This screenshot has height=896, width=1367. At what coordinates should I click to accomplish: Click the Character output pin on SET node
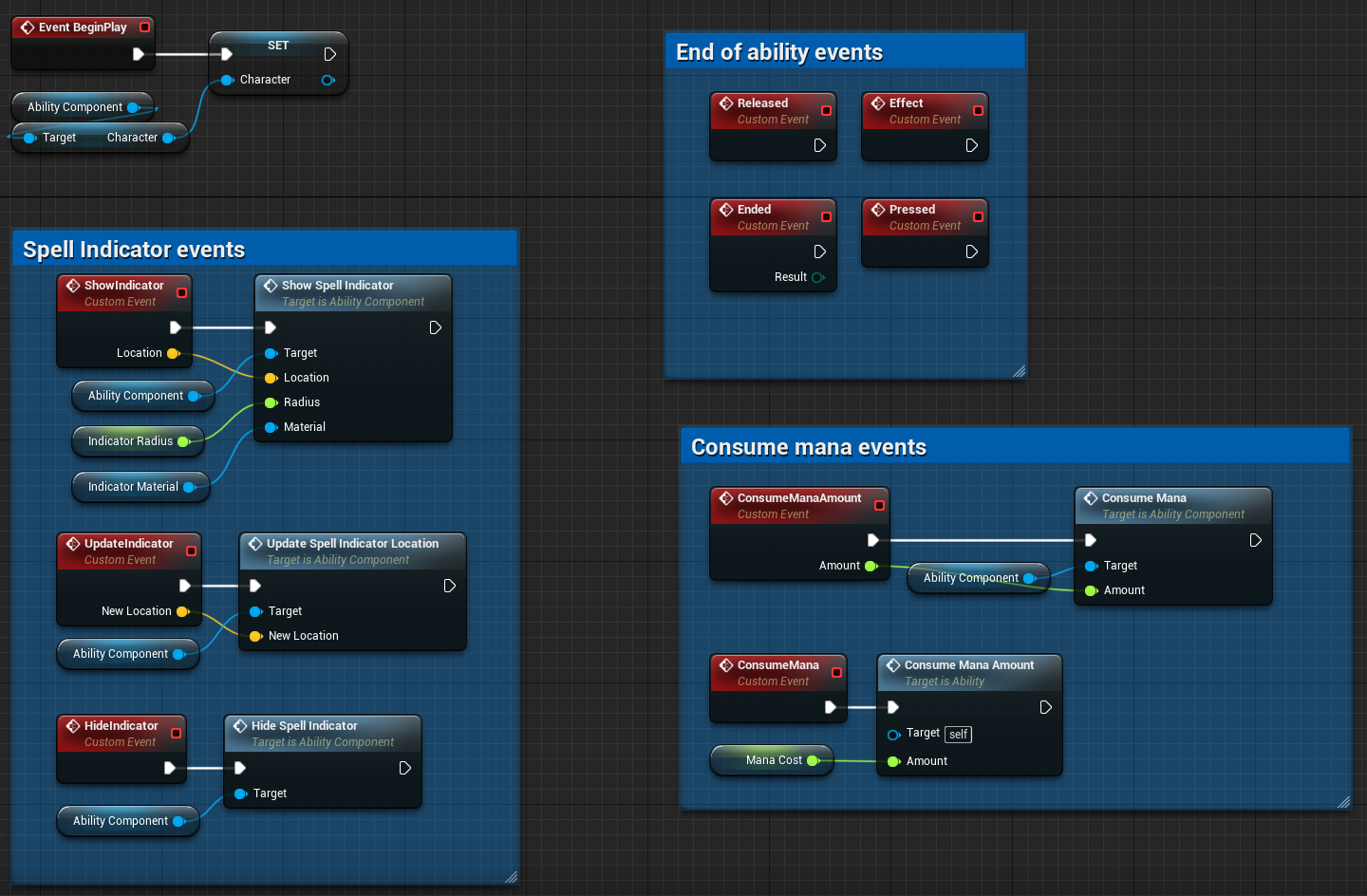pyautogui.click(x=328, y=80)
